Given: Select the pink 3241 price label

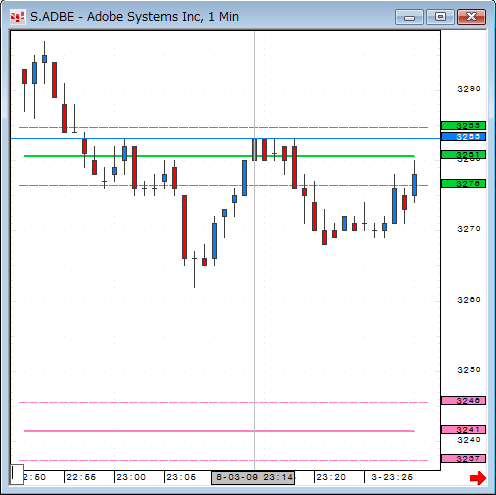Looking at the screenshot, I should pos(463,429).
